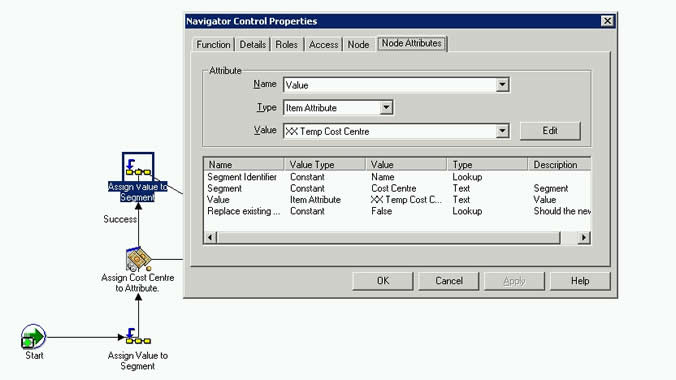Open the Roles tab

(x=286, y=44)
